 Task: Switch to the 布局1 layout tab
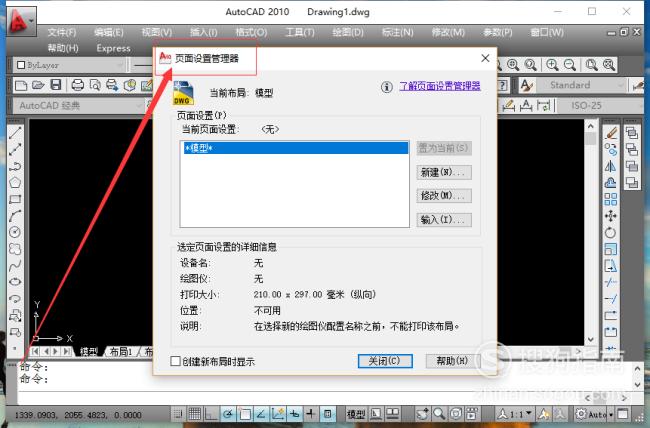pos(121,352)
